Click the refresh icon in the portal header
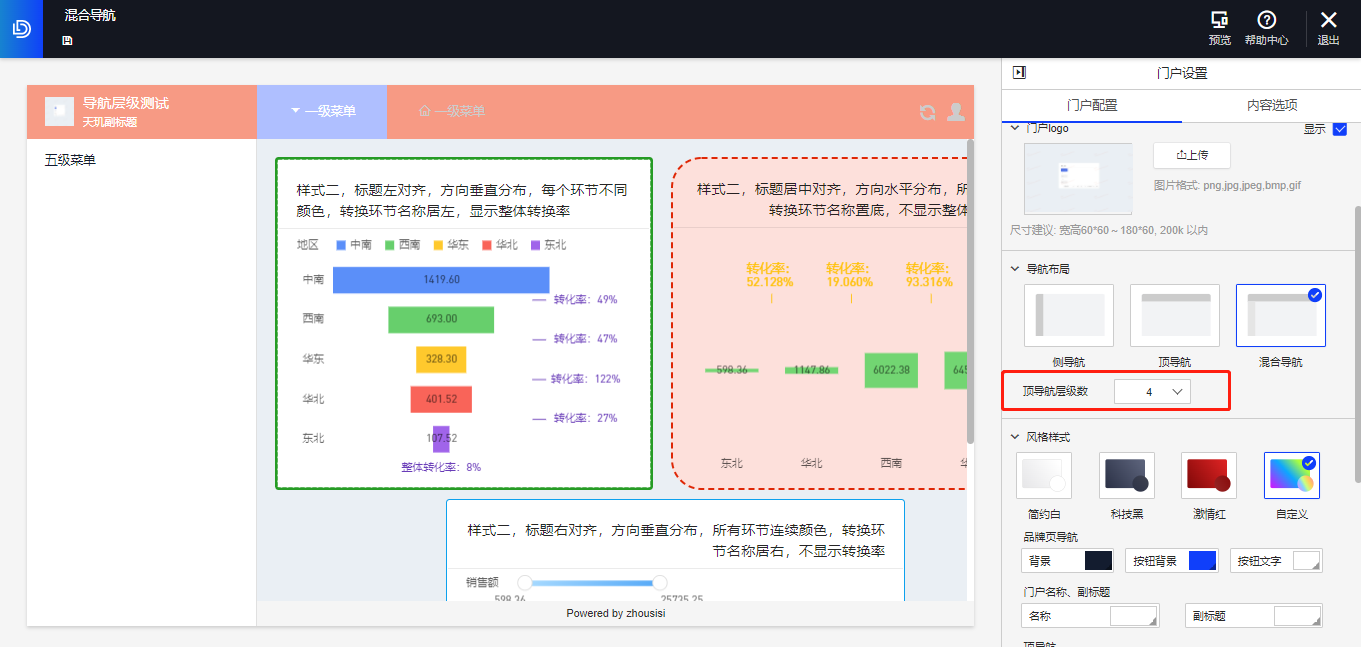1361x647 pixels. [928, 113]
